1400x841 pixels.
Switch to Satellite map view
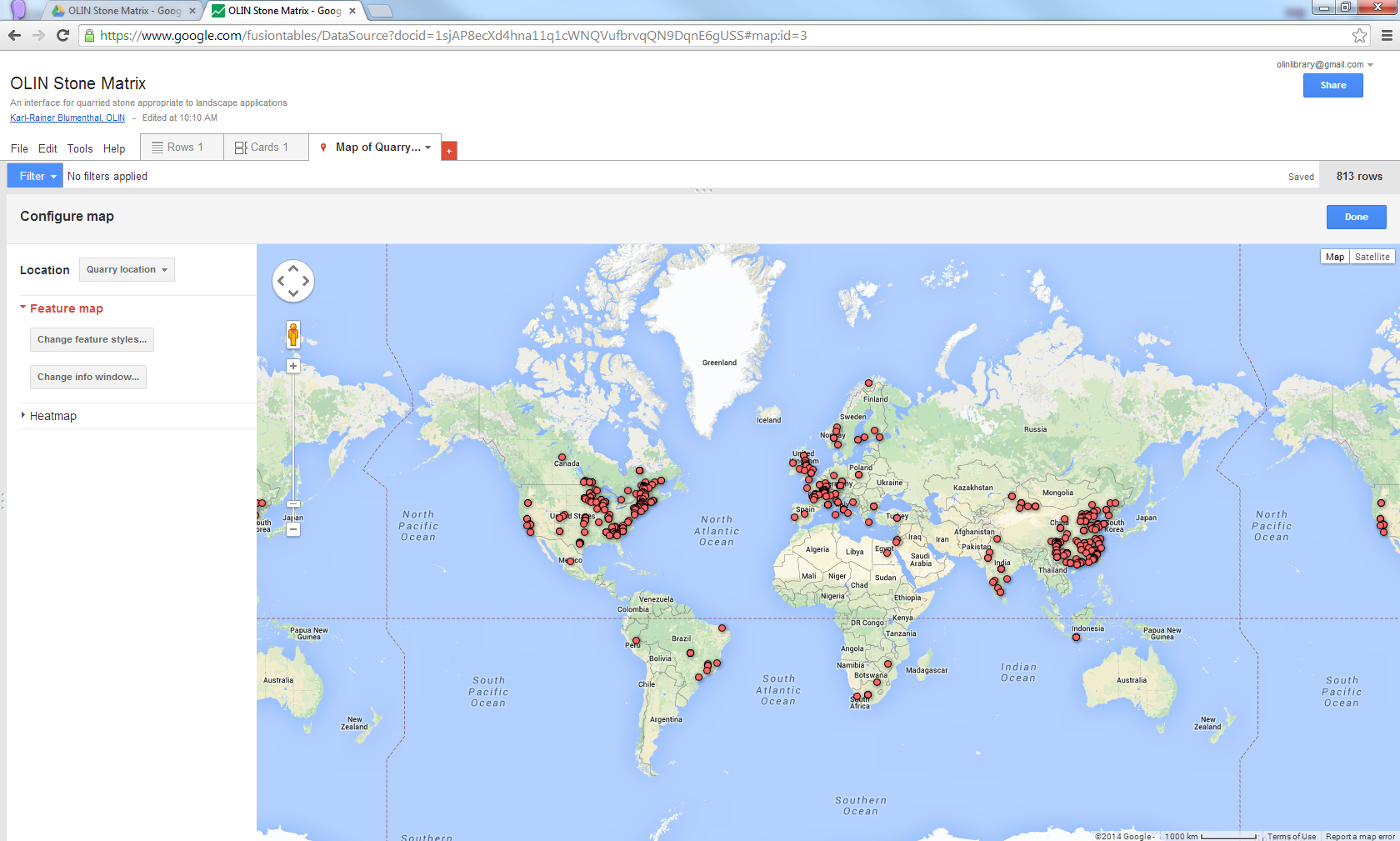[1372, 257]
